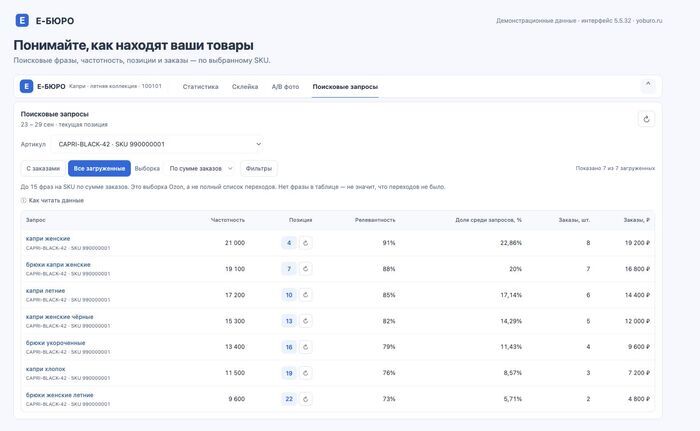Click position badge 16
The width and height of the screenshot is (700, 431).
289,347
